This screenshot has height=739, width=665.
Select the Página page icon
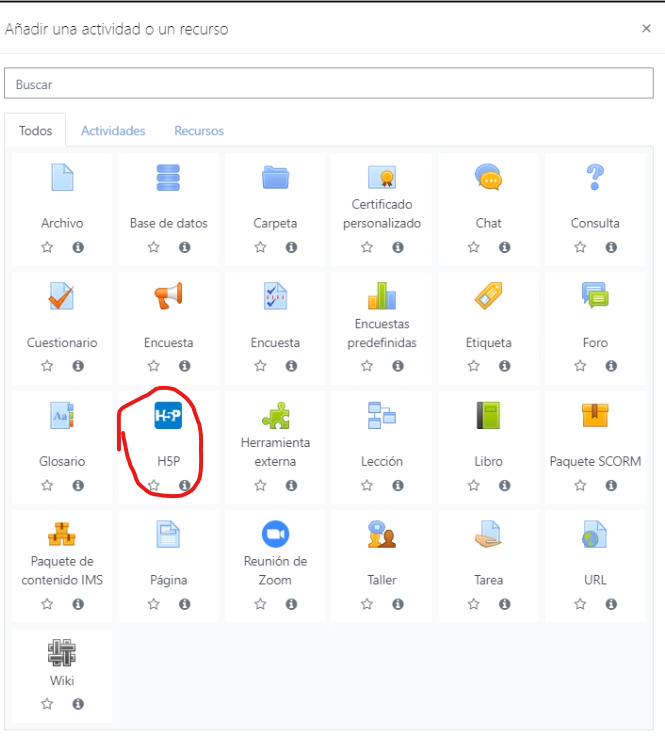tap(168, 534)
